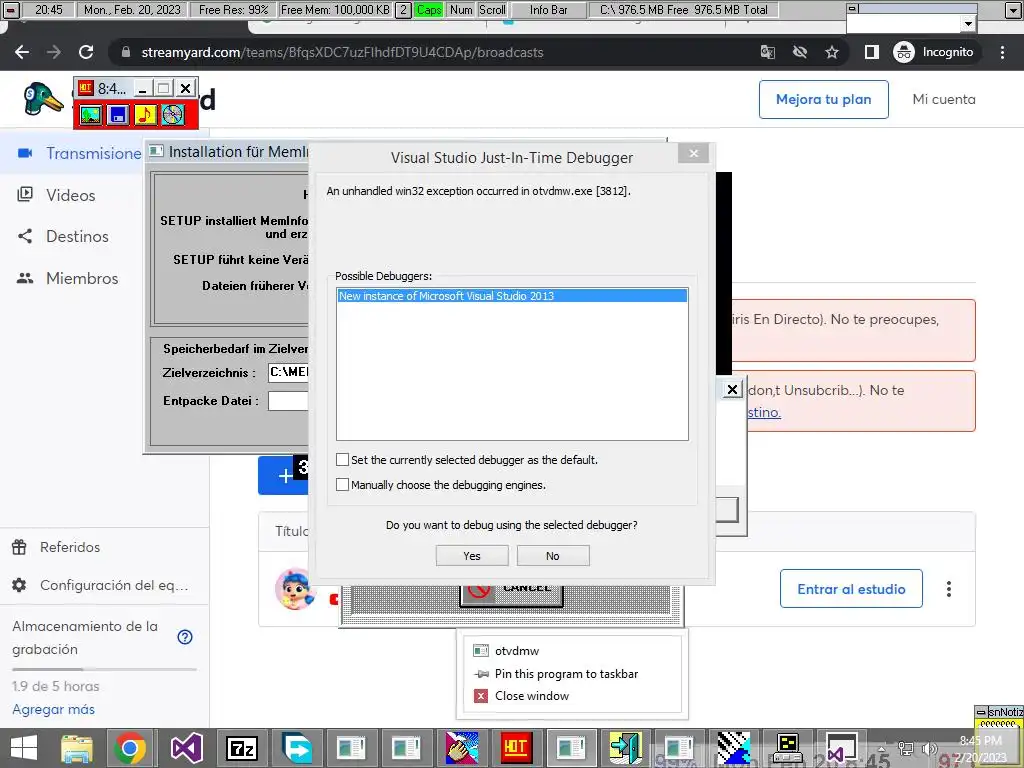
Task: Open Visual Studio from the taskbar
Action: (186, 748)
